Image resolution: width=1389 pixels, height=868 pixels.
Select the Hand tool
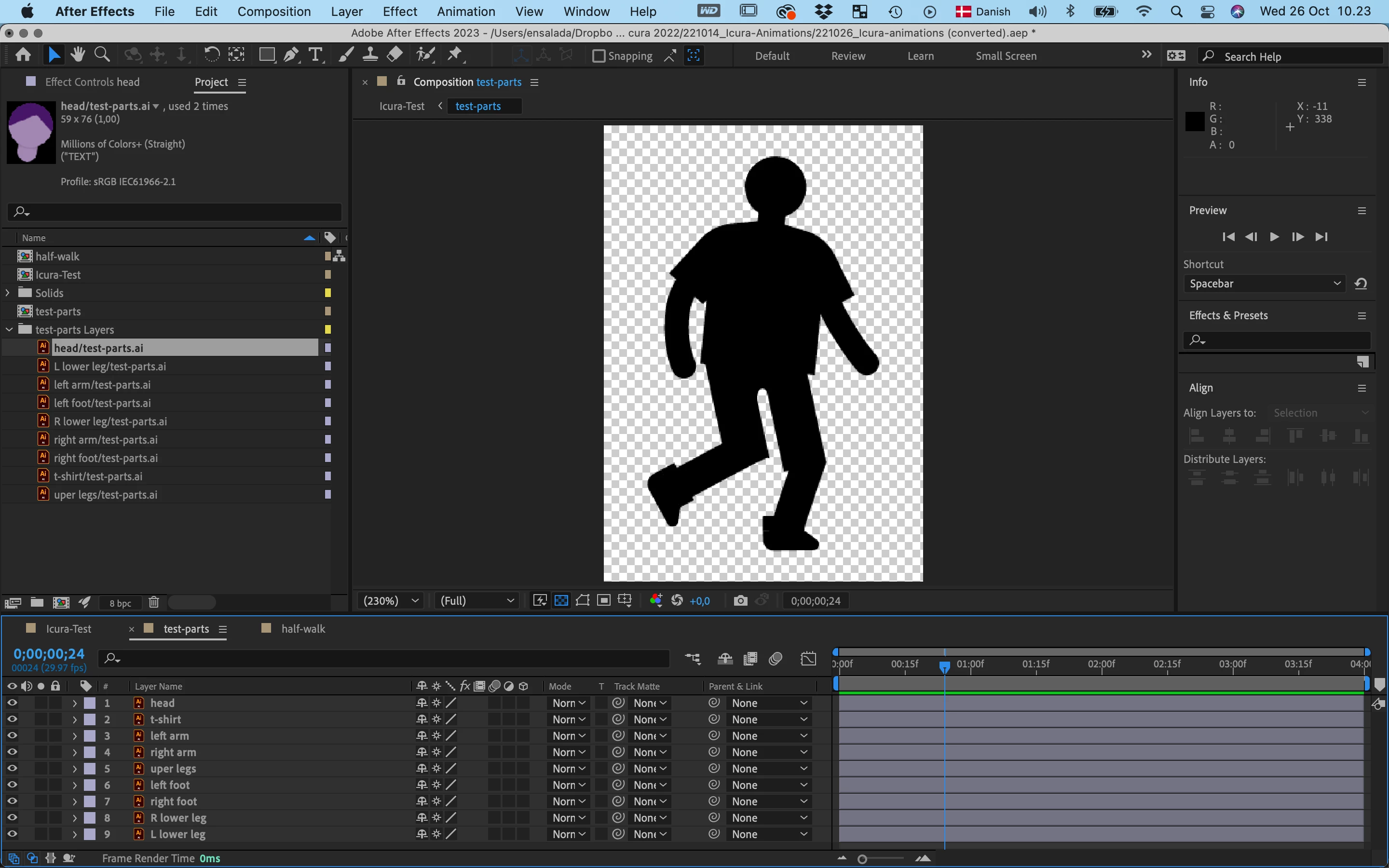pyautogui.click(x=78, y=55)
